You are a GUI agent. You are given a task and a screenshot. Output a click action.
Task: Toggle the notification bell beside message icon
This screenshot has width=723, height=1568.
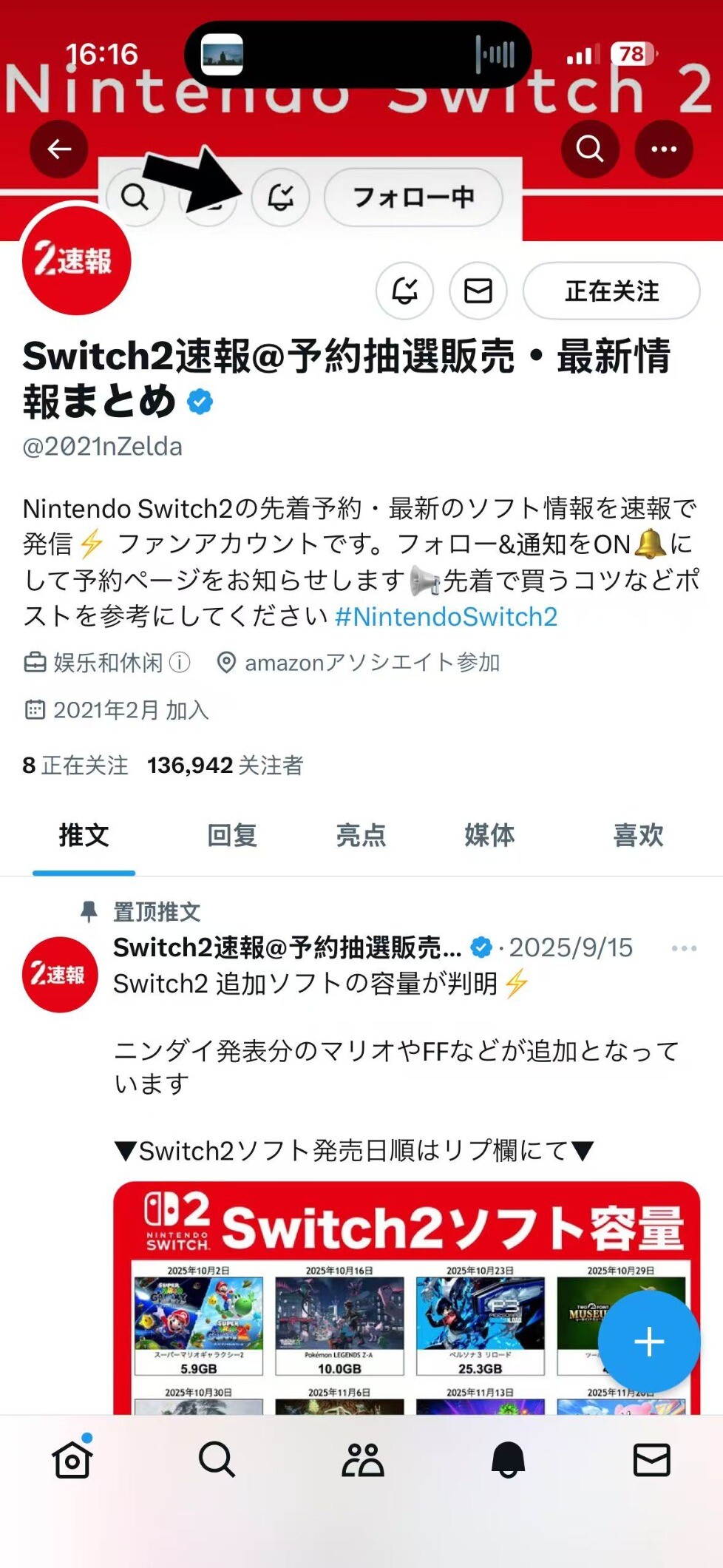(404, 291)
